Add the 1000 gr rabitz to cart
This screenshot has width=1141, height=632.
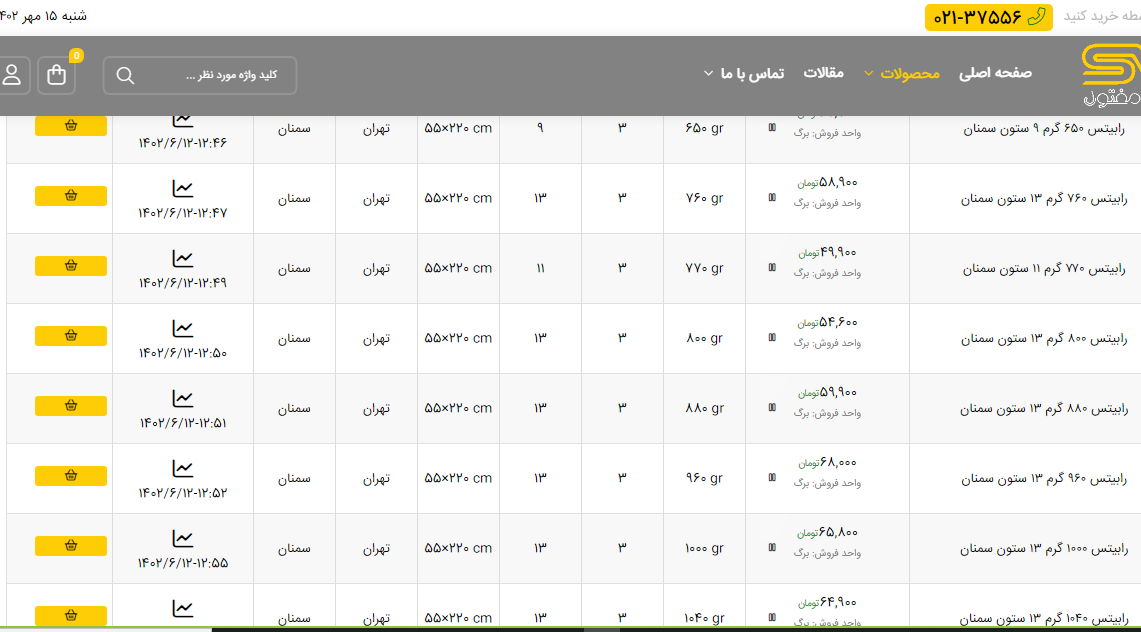tap(71, 546)
